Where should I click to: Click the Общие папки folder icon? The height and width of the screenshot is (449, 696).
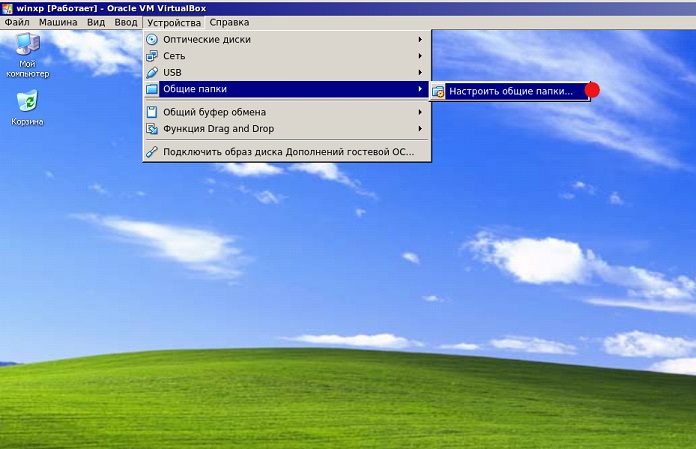pos(152,90)
